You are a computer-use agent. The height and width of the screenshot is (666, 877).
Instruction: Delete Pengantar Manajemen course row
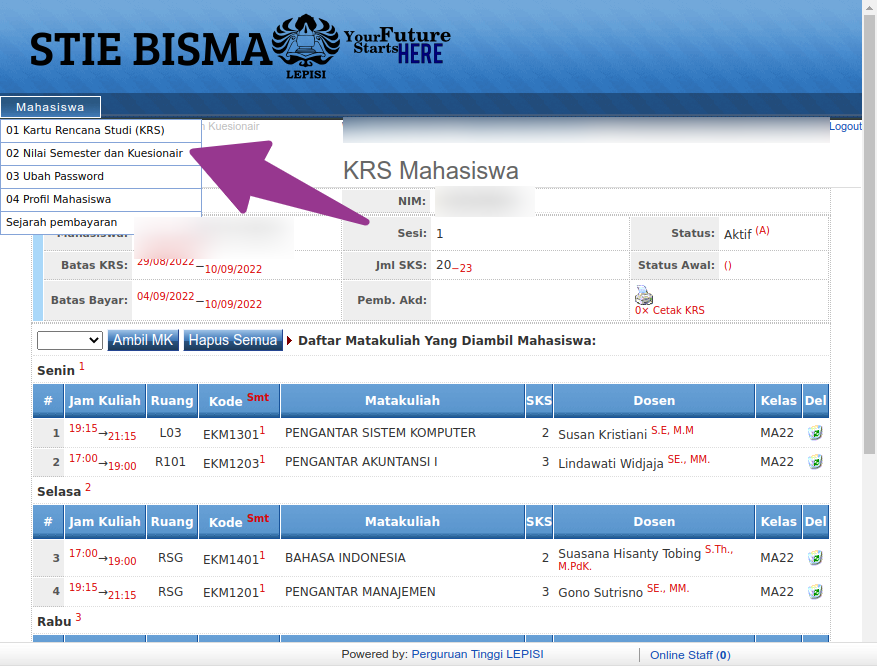[x=815, y=592]
